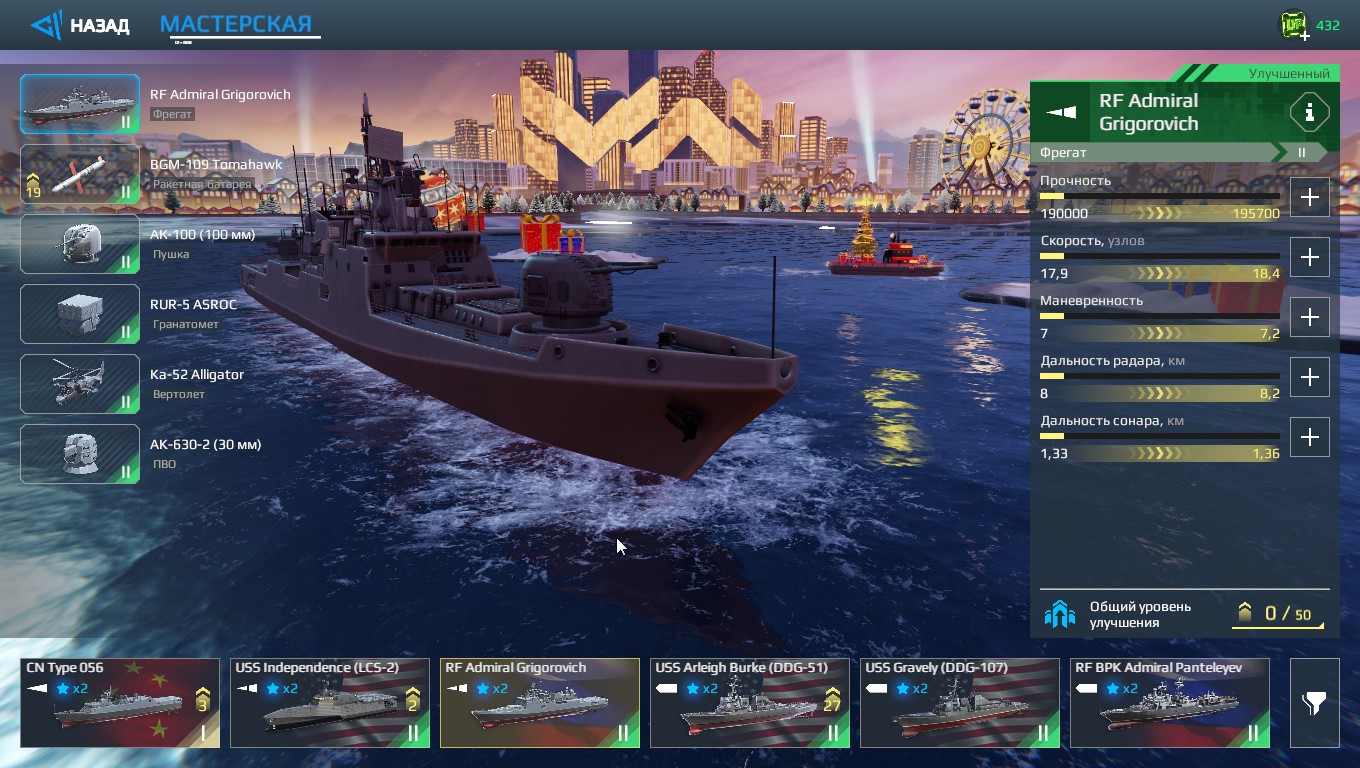The image size is (1360, 768).
Task: Click the Улучшенный rarity label
Action: click(1289, 74)
